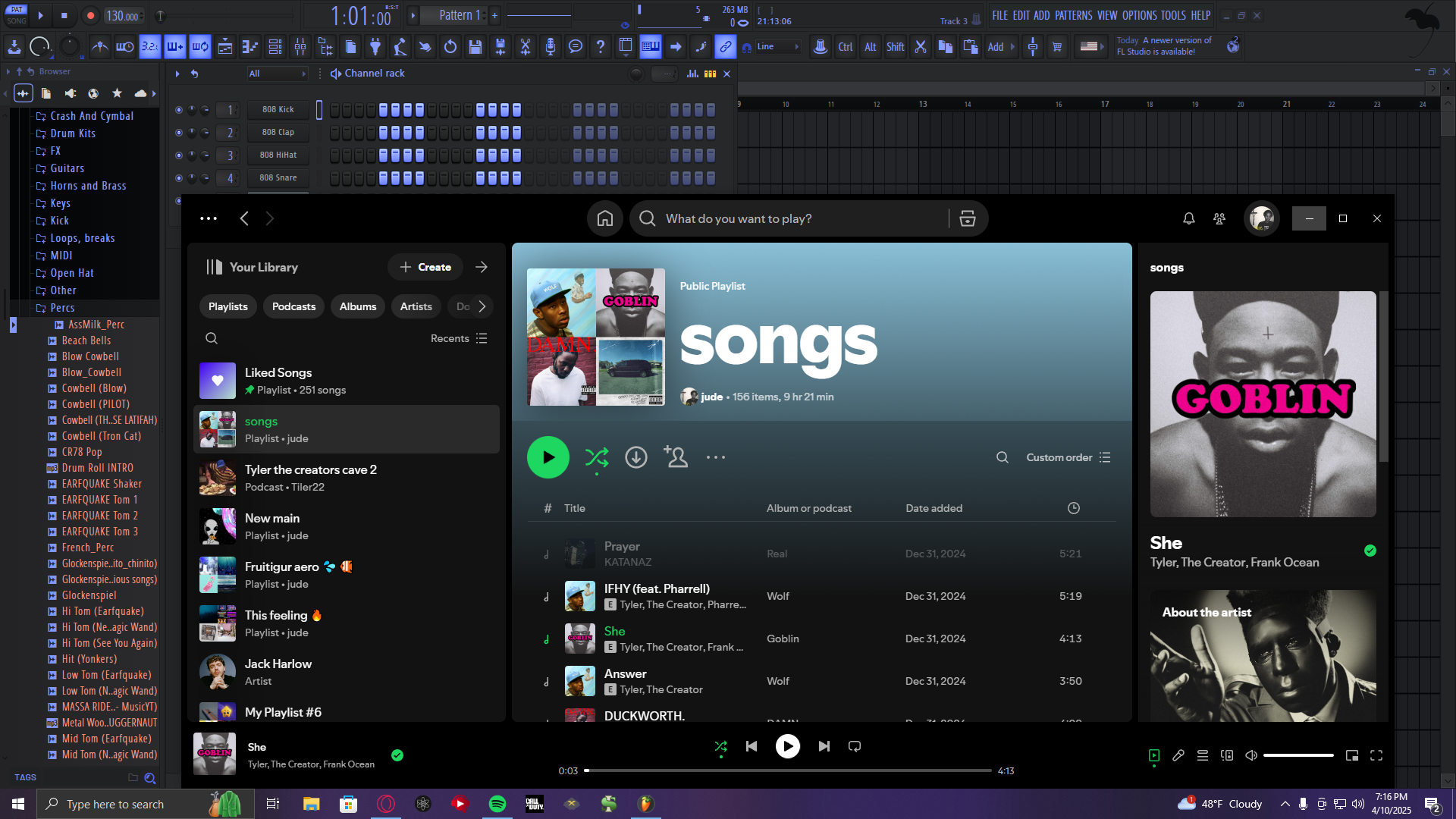The height and width of the screenshot is (819, 1456).
Task: Toggle shuffle in Spotify playlist header
Action: pyautogui.click(x=596, y=457)
